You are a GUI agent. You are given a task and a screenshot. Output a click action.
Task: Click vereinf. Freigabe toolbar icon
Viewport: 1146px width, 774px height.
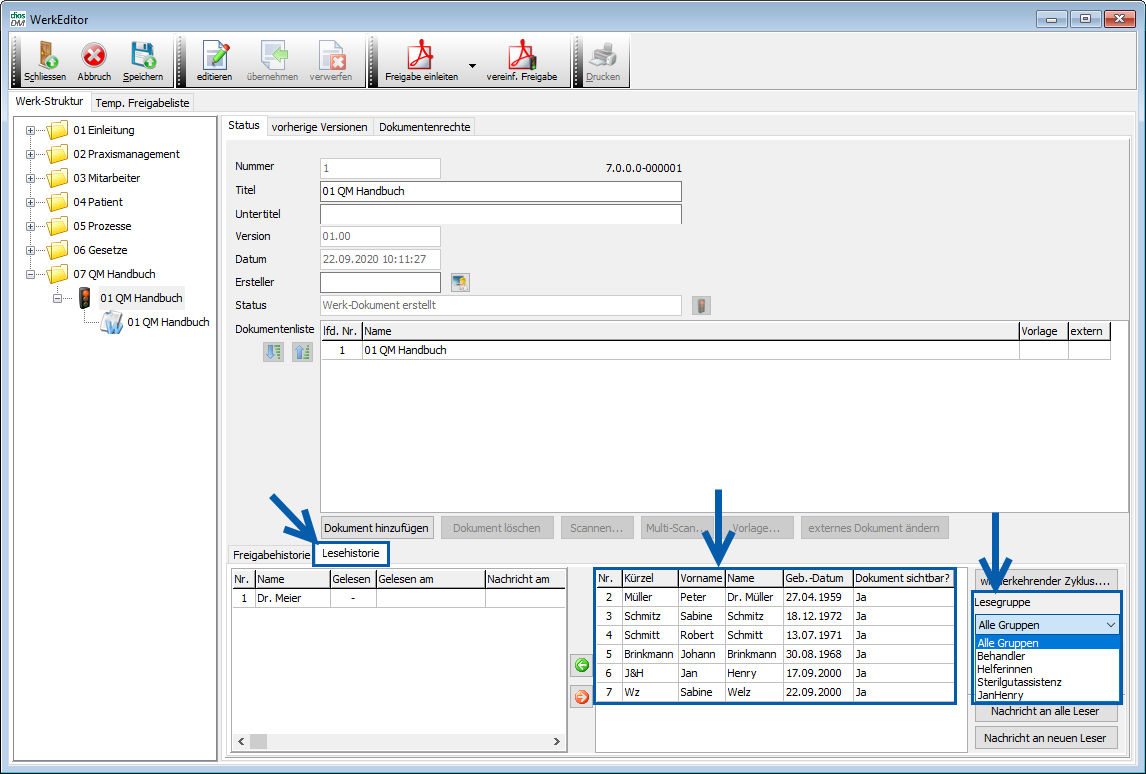(x=521, y=56)
